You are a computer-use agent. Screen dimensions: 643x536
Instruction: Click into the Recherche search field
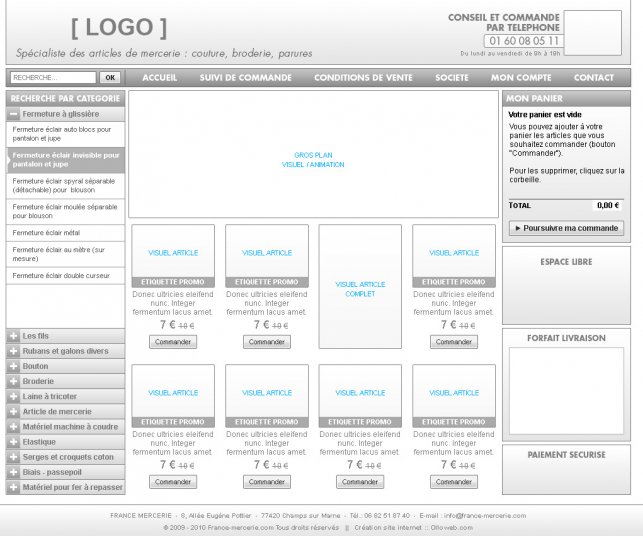coord(52,78)
